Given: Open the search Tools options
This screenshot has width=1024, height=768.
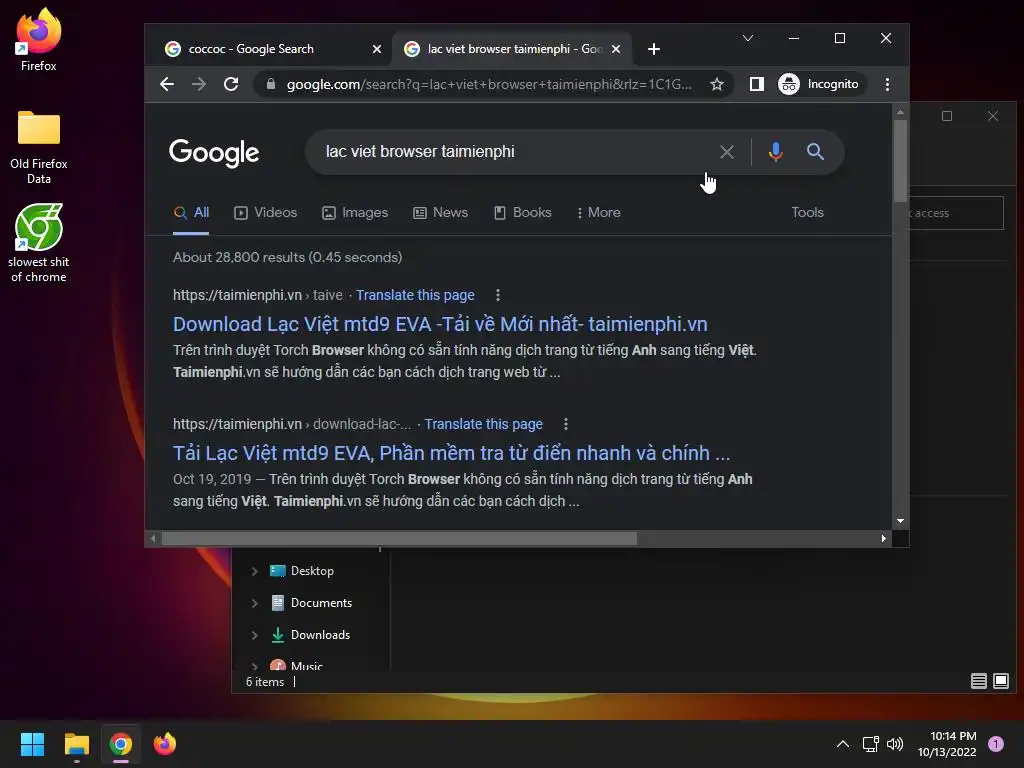Looking at the screenshot, I should [x=807, y=213].
